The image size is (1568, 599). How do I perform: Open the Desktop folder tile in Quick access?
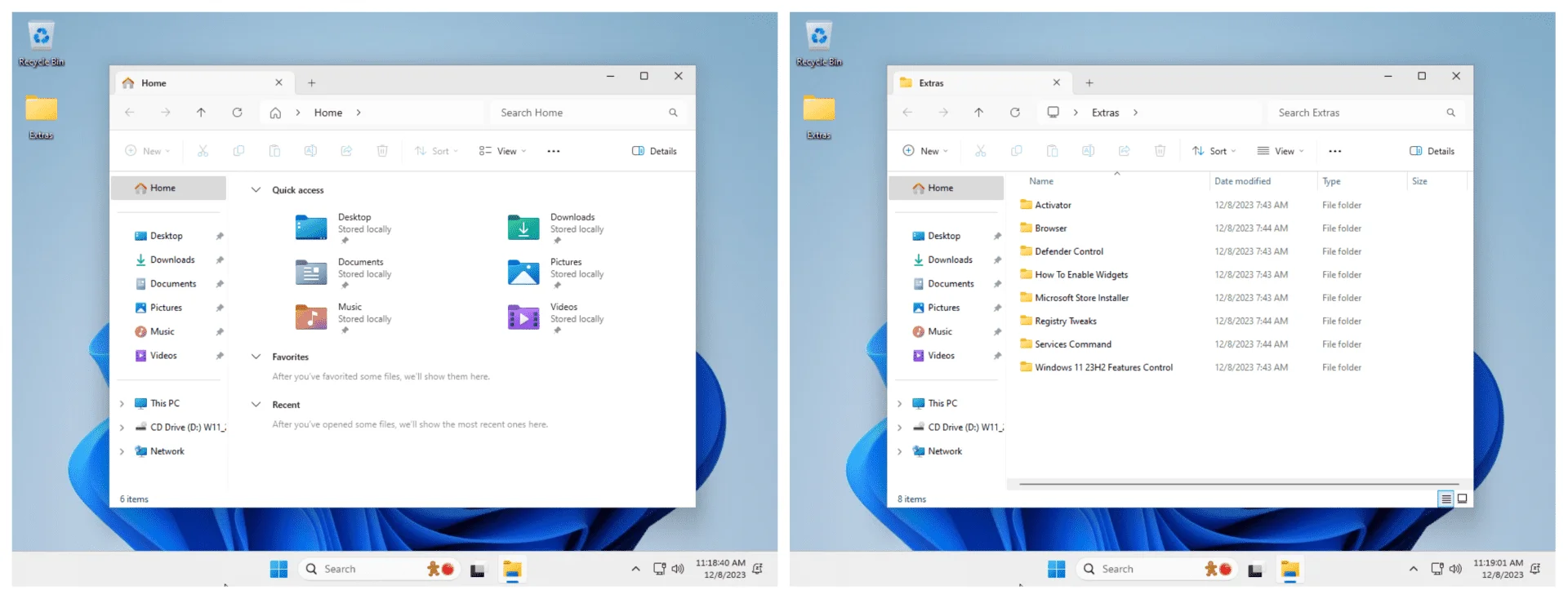tap(345, 228)
